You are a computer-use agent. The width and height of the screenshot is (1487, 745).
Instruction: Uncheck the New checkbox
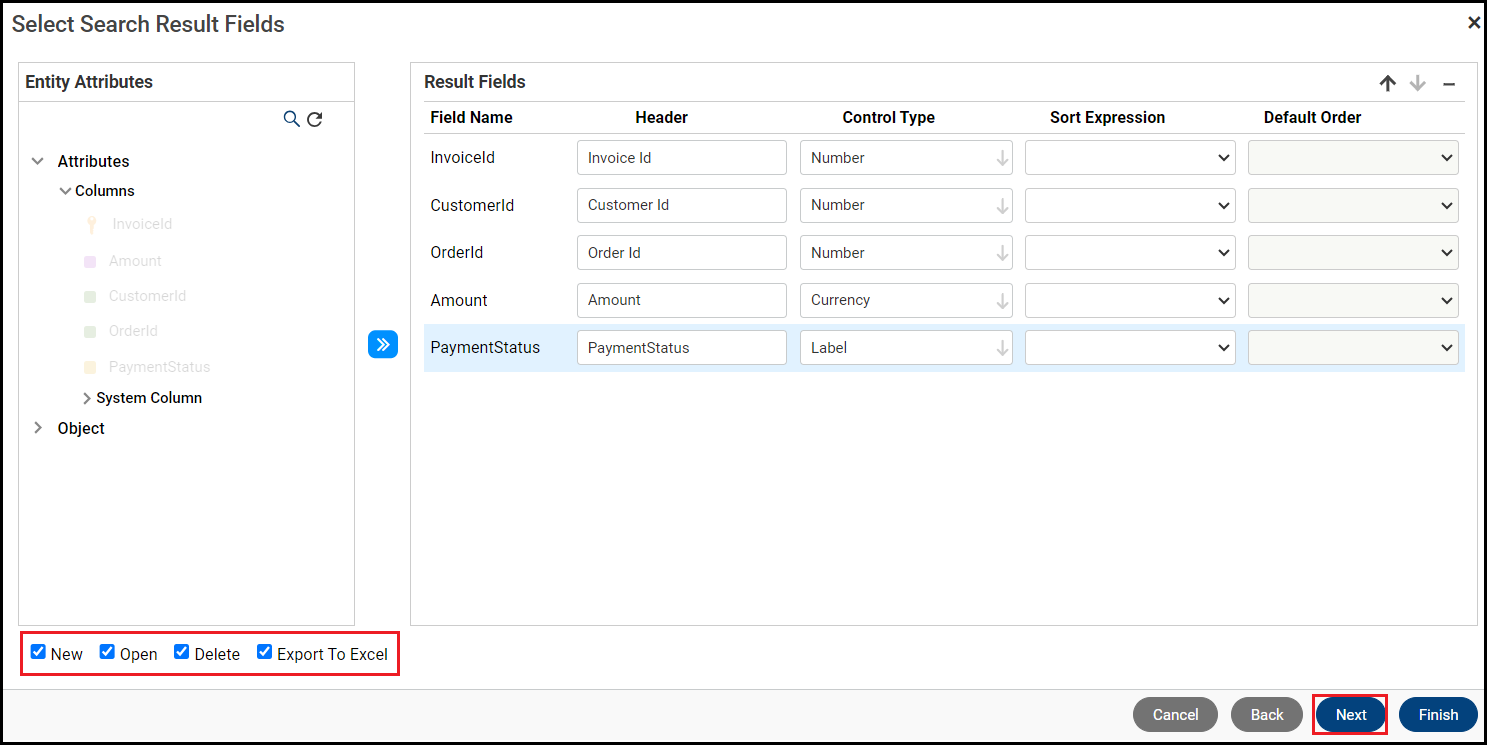pos(38,652)
